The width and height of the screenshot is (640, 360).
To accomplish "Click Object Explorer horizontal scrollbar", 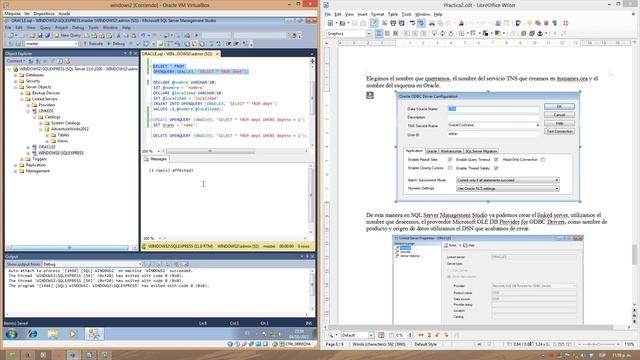I will tap(69, 247).
